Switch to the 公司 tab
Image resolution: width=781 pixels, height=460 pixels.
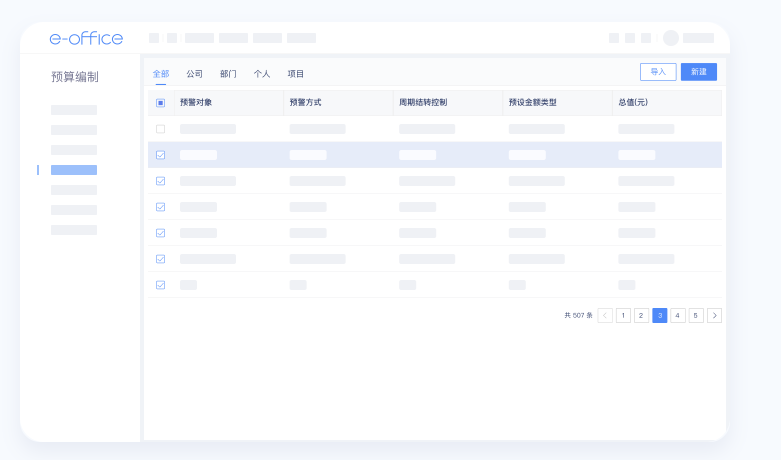pos(194,74)
